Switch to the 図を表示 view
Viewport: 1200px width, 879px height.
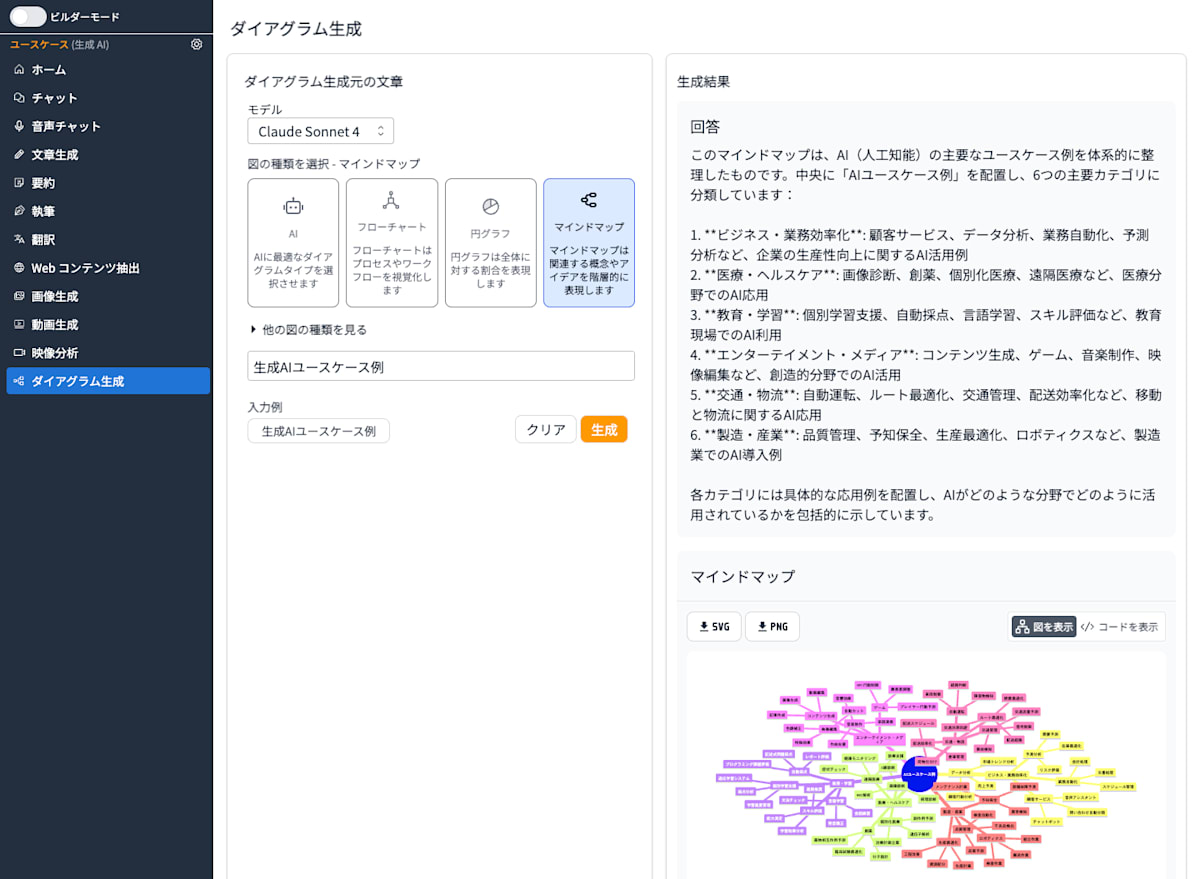(1044, 627)
